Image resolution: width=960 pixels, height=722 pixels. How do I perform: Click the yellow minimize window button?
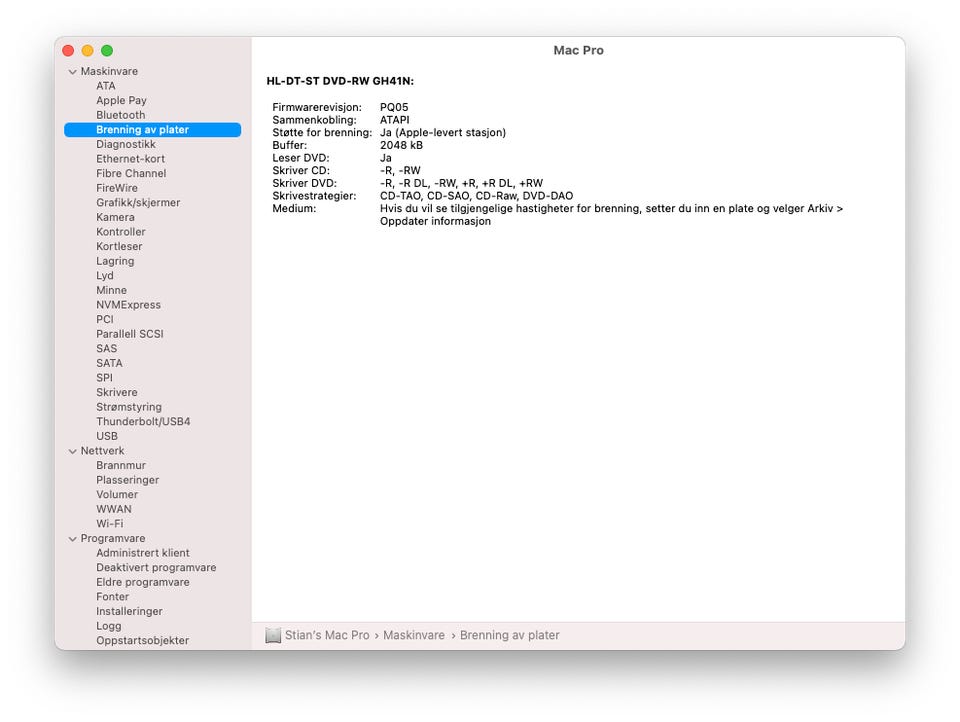(88, 51)
